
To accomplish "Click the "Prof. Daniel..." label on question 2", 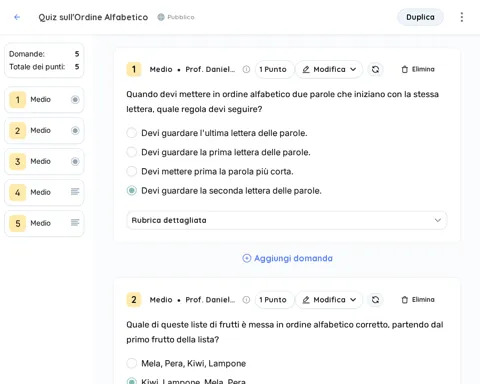I will tap(210, 300).
